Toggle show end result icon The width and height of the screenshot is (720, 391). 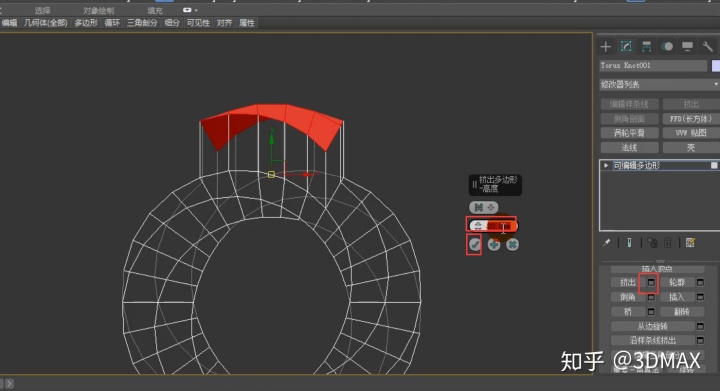629,242
